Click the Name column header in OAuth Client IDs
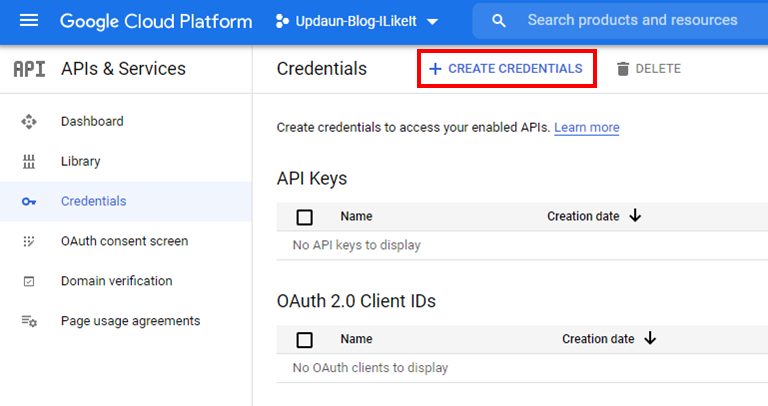 click(357, 339)
